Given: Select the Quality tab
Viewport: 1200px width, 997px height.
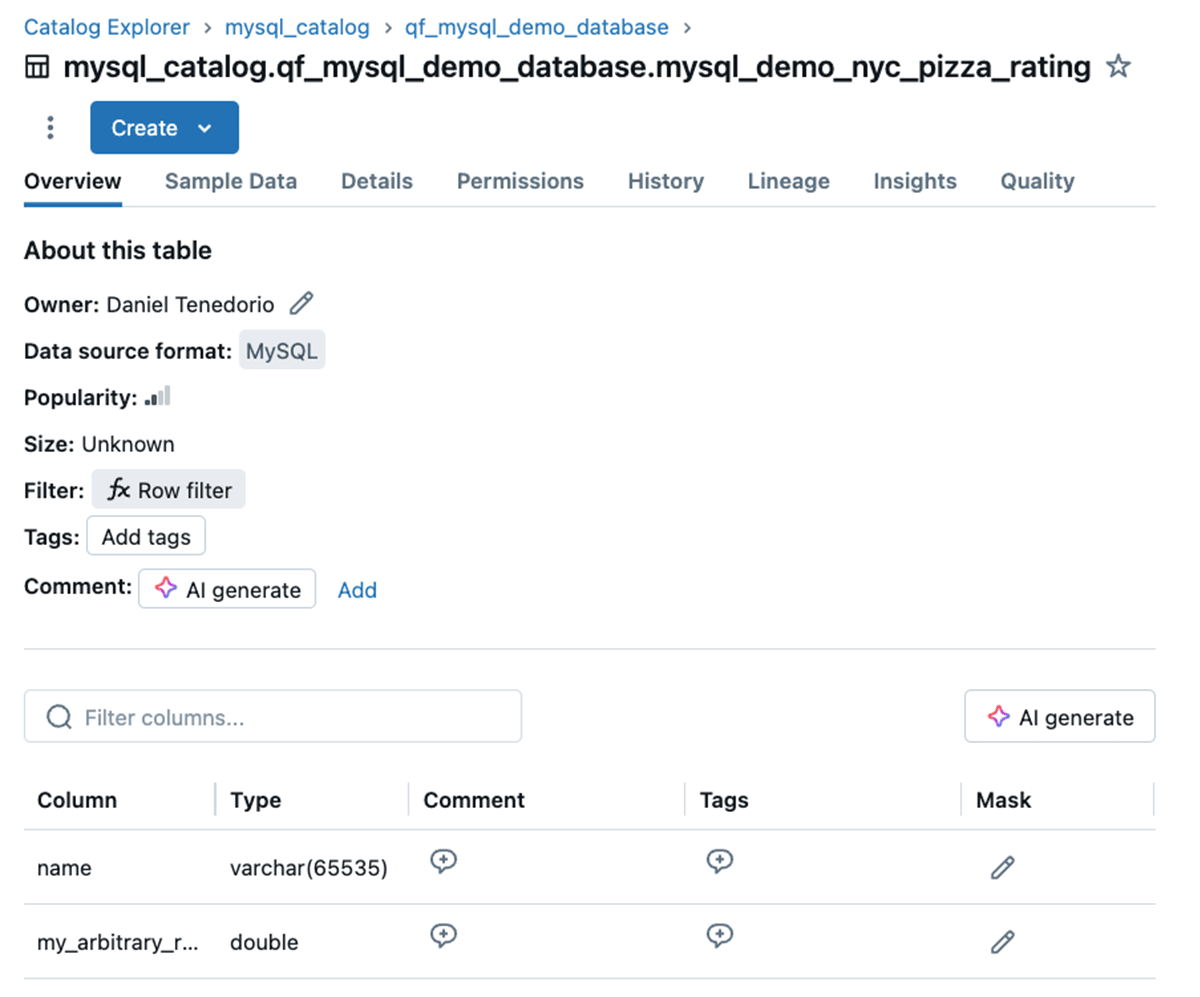Looking at the screenshot, I should pos(1036,181).
